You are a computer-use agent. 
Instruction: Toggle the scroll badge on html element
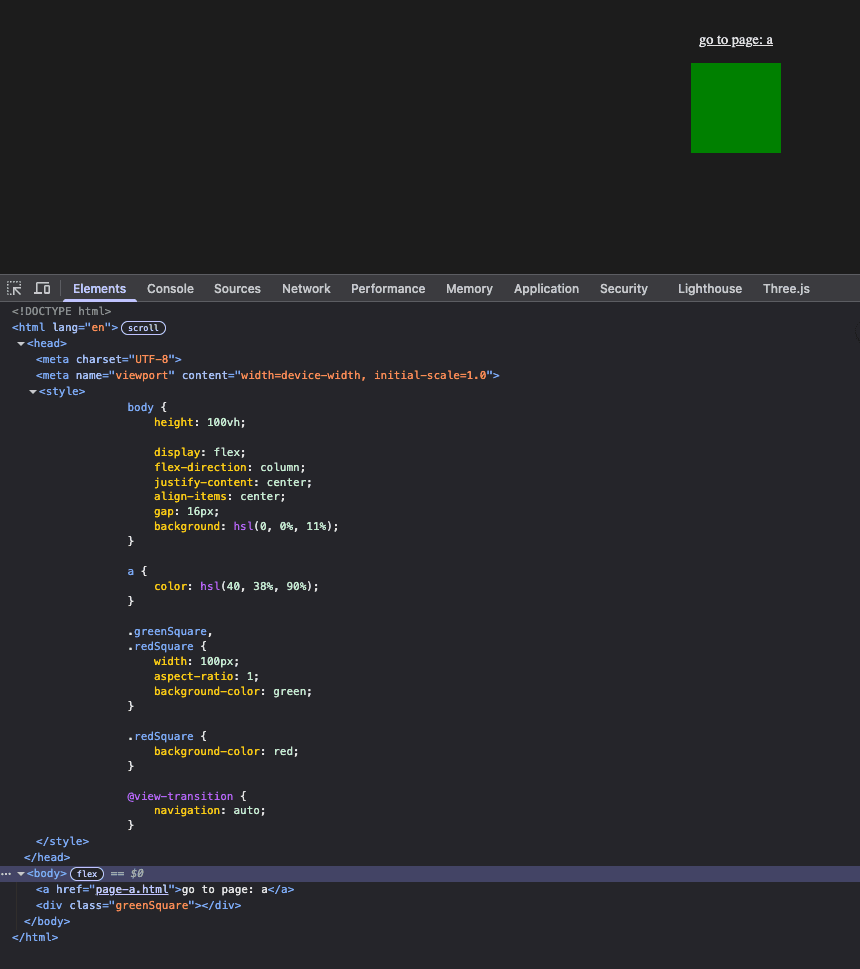pos(143,328)
